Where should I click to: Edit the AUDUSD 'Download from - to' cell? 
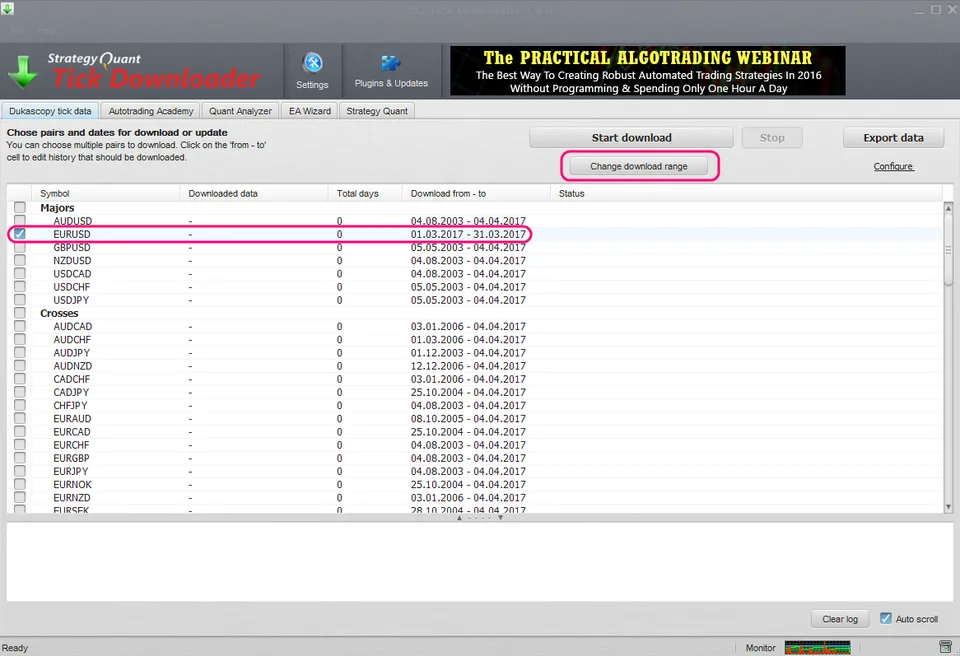pos(468,221)
